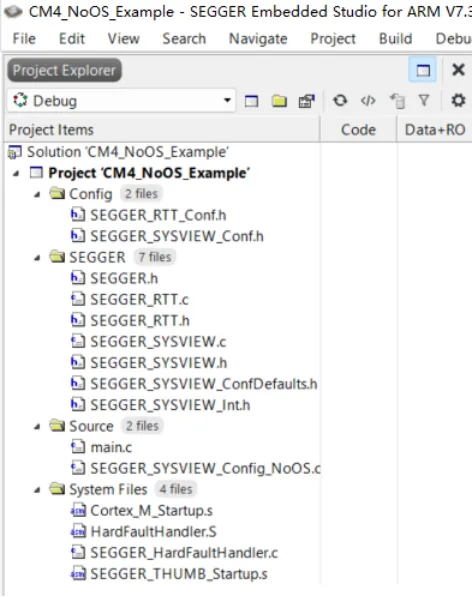Screen dimensions: 472x597
Task: Open the Edit menu
Action: tap(72, 38)
